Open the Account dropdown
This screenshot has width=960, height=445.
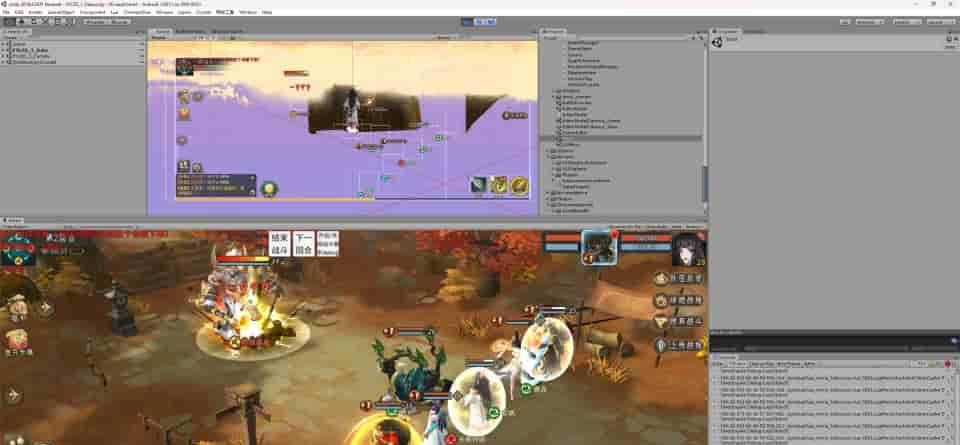coord(869,21)
